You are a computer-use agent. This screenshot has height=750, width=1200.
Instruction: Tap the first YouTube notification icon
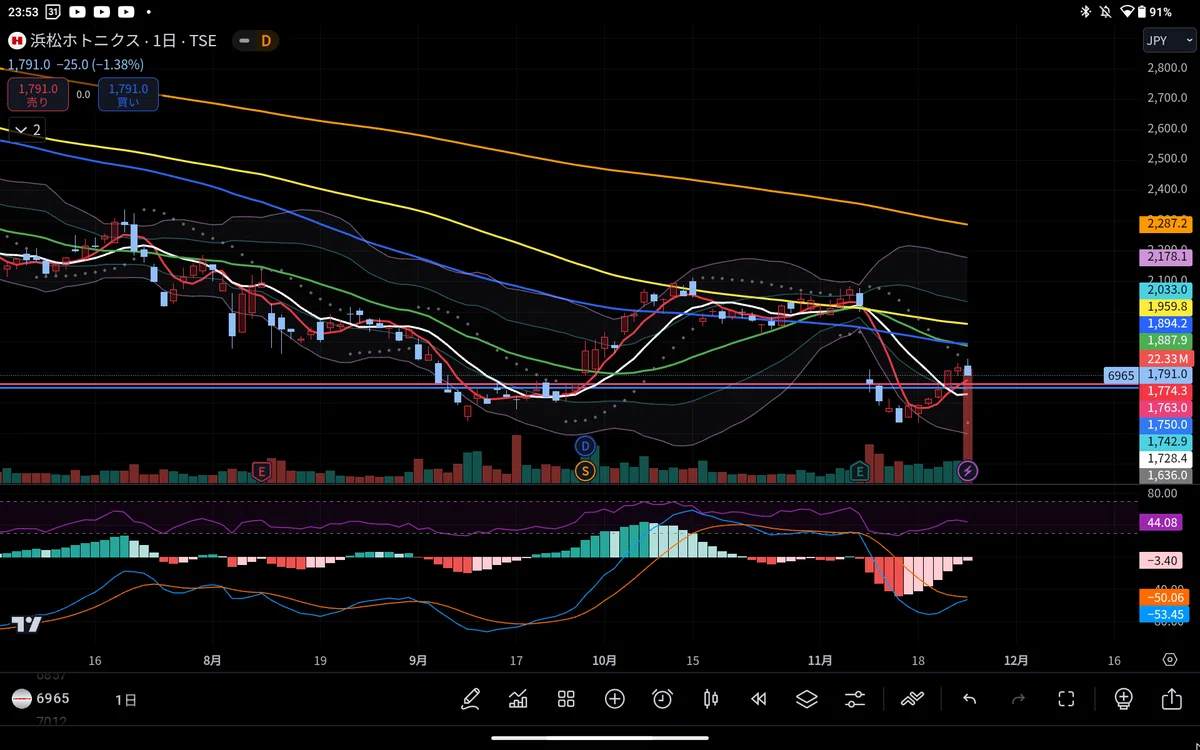[x=76, y=12]
